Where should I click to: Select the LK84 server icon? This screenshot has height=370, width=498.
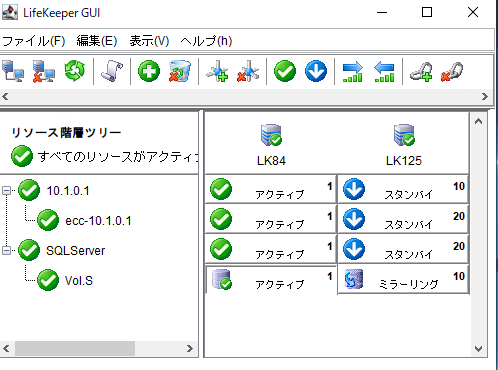[x=271, y=135]
